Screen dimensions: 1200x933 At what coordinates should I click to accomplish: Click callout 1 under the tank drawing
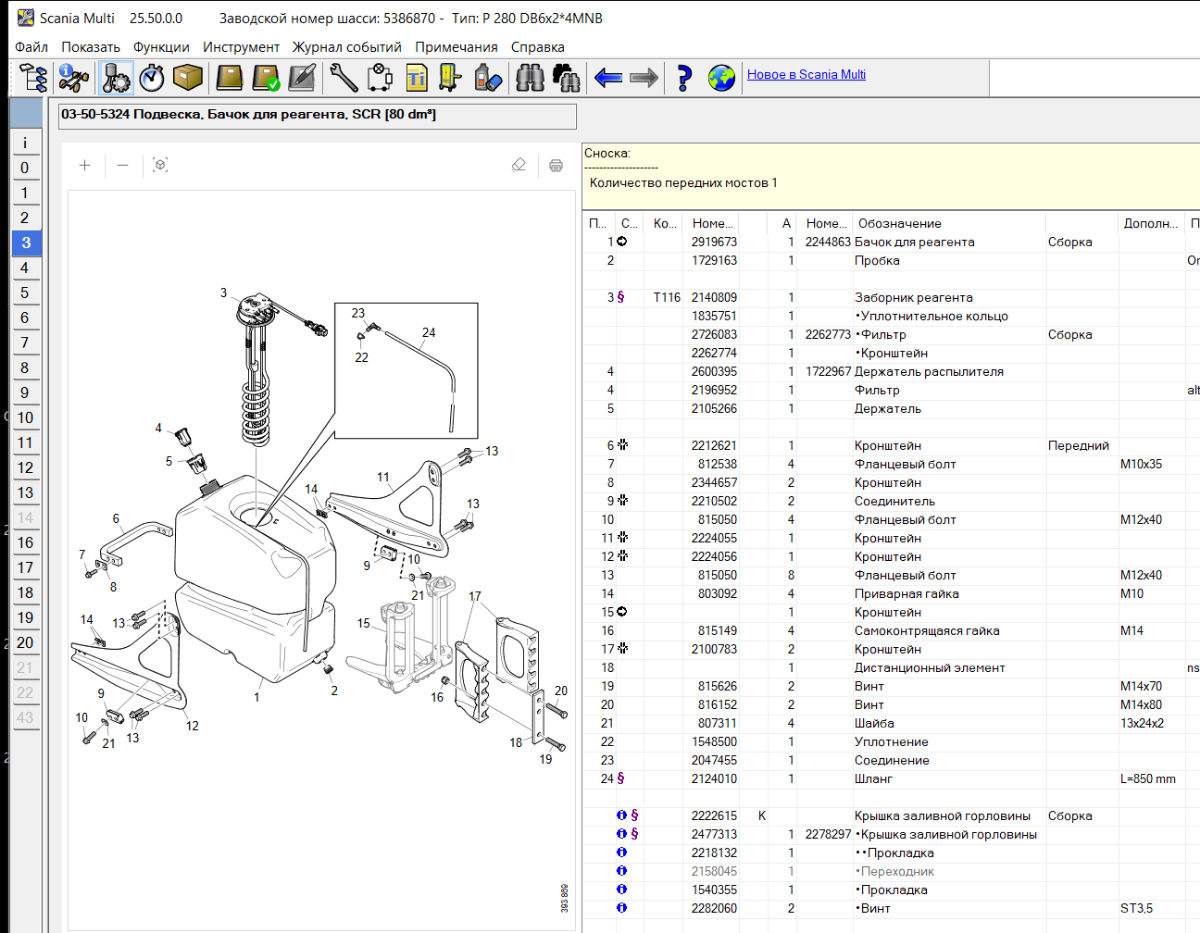pyautogui.click(x=257, y=698)
